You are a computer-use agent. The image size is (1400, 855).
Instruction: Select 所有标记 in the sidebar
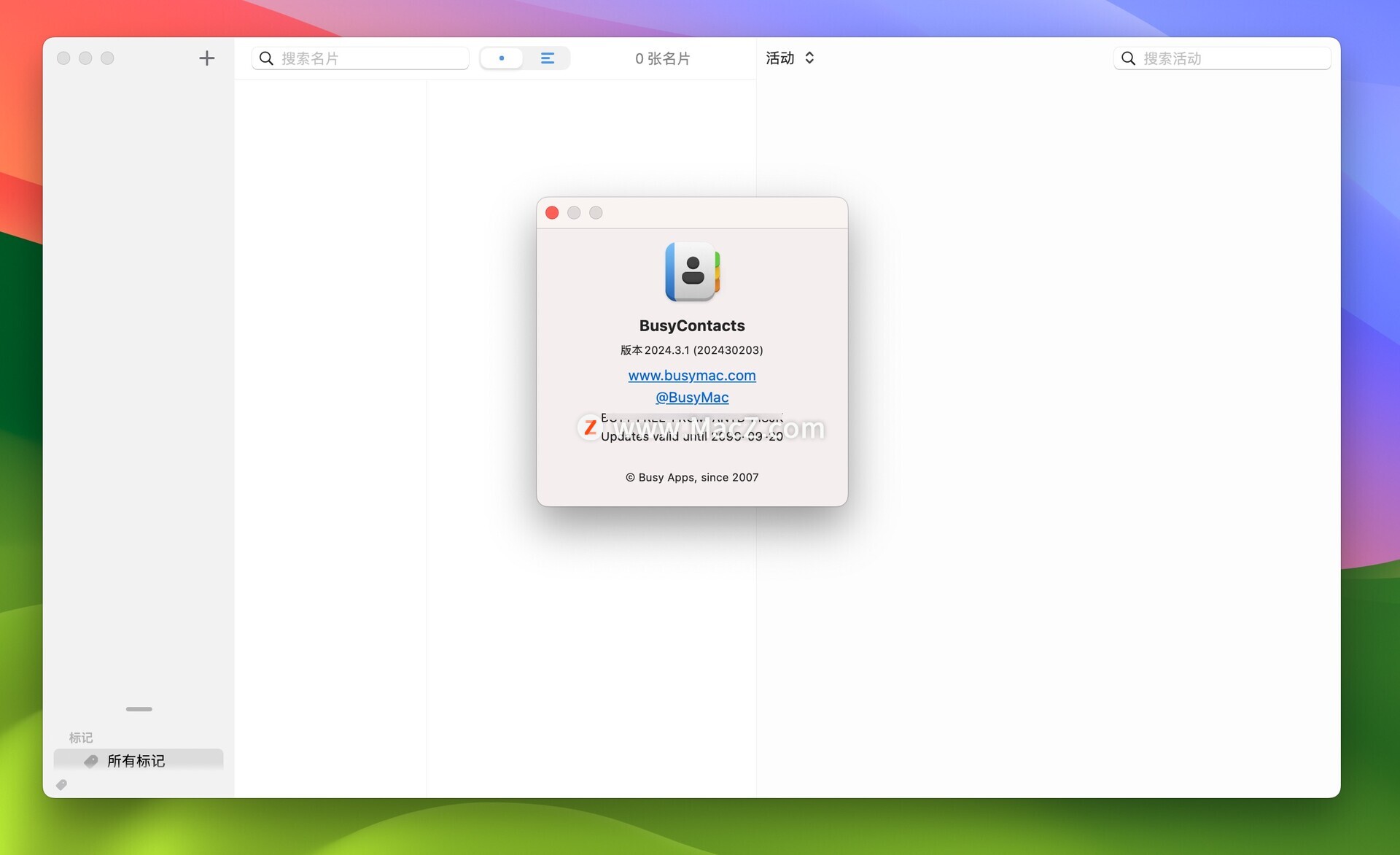(136, 761)
